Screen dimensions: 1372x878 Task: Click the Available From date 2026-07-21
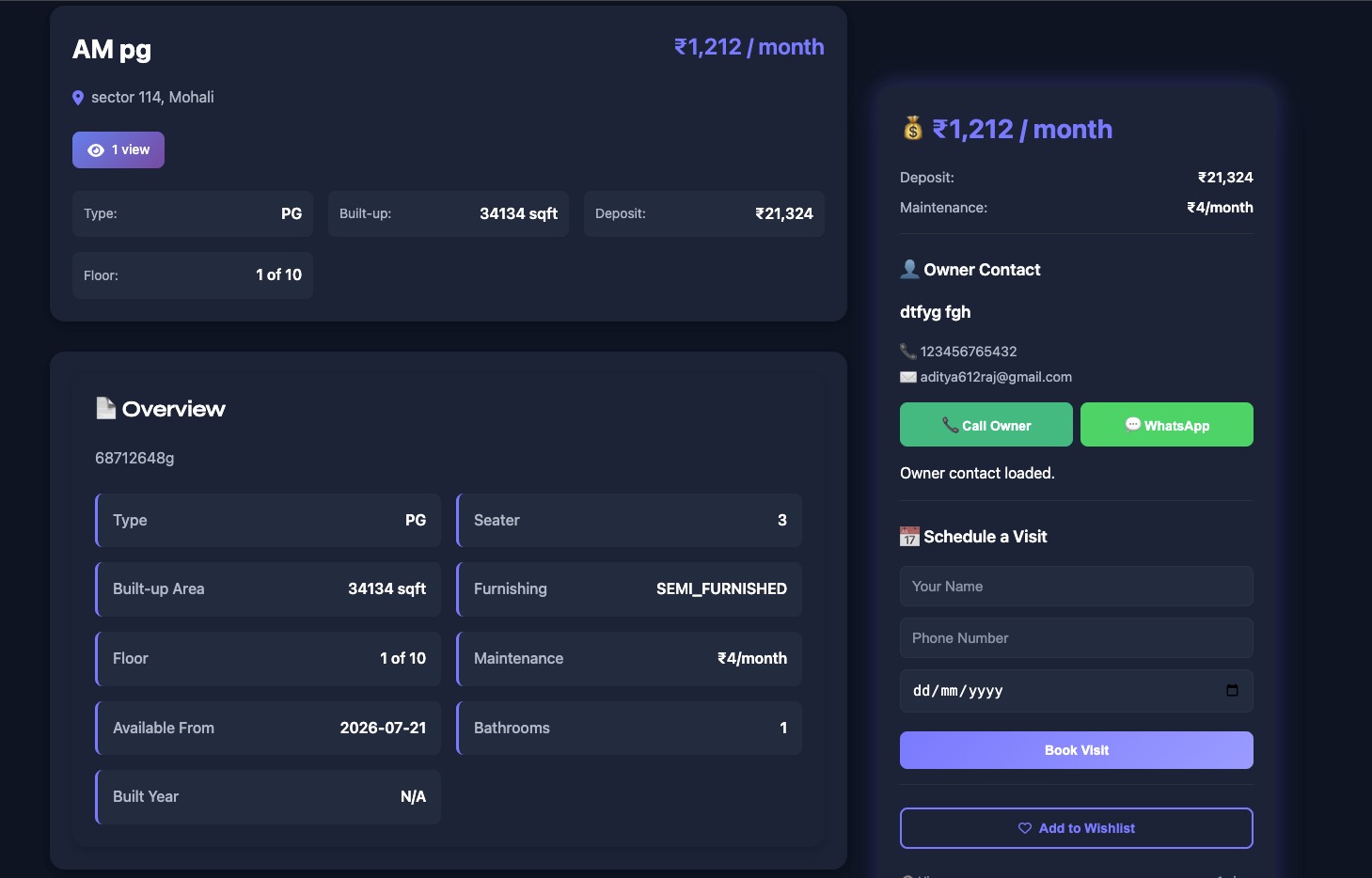click(383, 728)
